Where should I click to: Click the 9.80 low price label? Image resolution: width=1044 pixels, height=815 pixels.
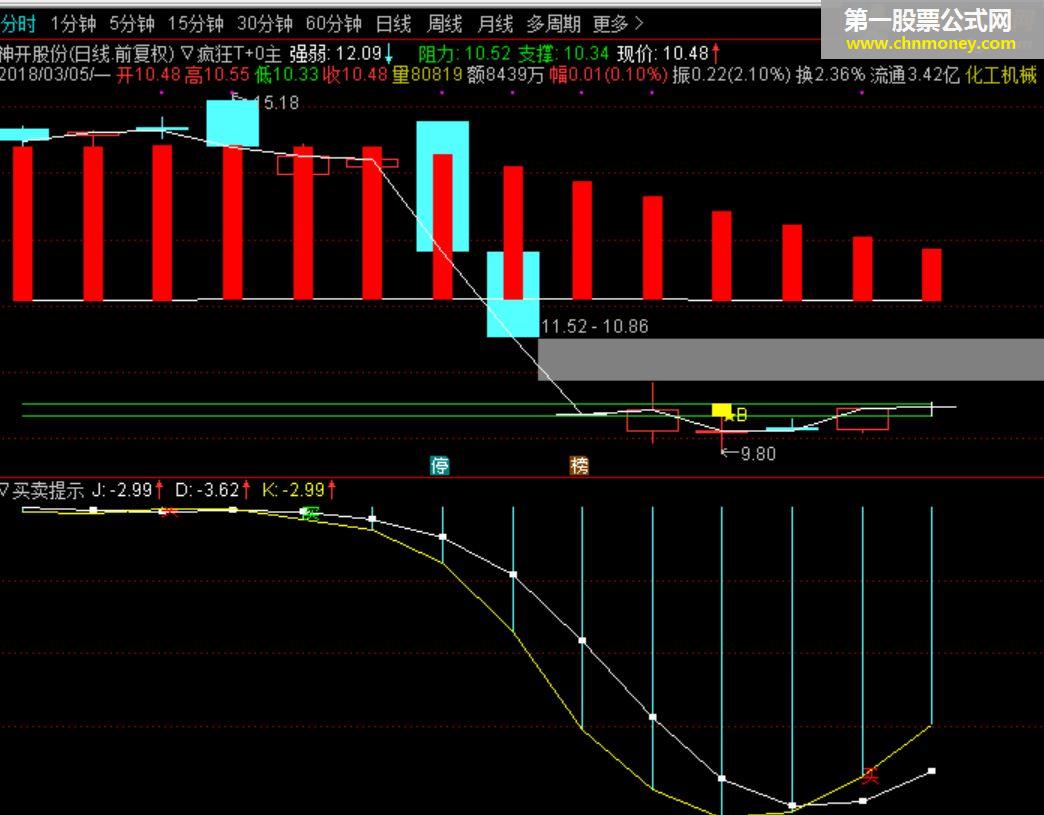tap(758, 453)
